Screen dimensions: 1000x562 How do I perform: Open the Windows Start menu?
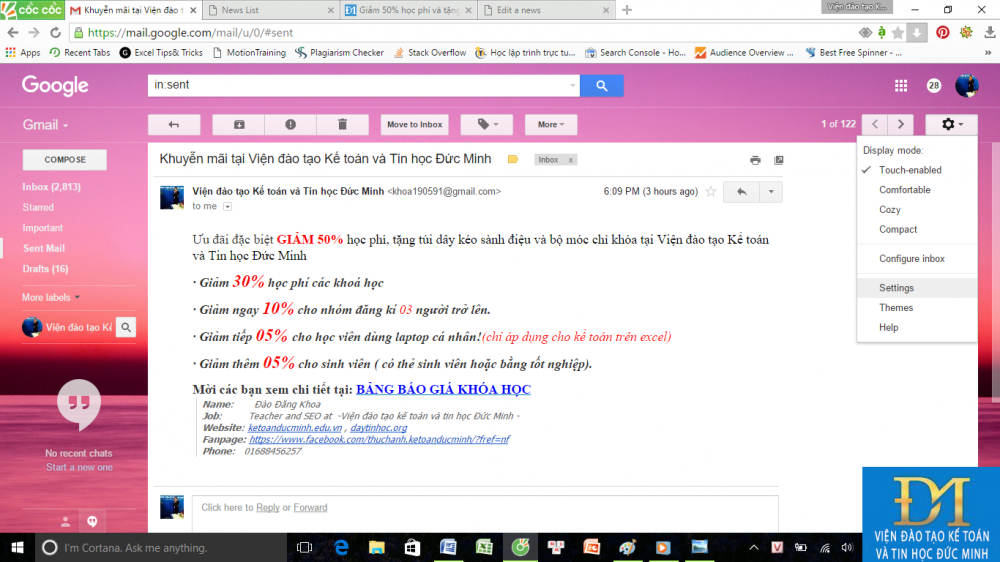pos(17,547)
